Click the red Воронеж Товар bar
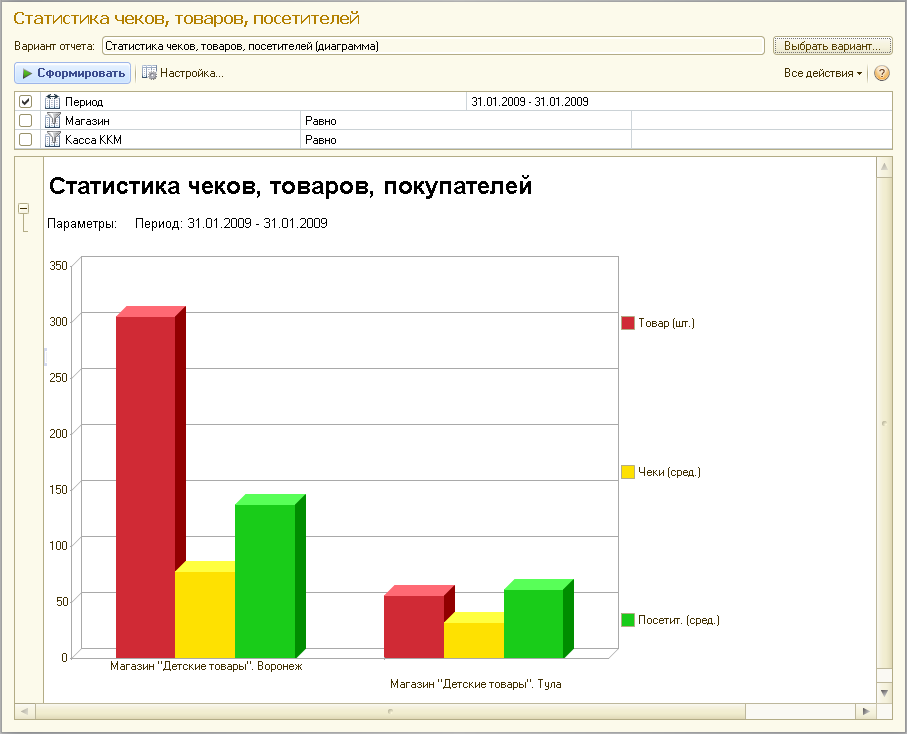Screen dimensions: 907x734 (146, 487)
